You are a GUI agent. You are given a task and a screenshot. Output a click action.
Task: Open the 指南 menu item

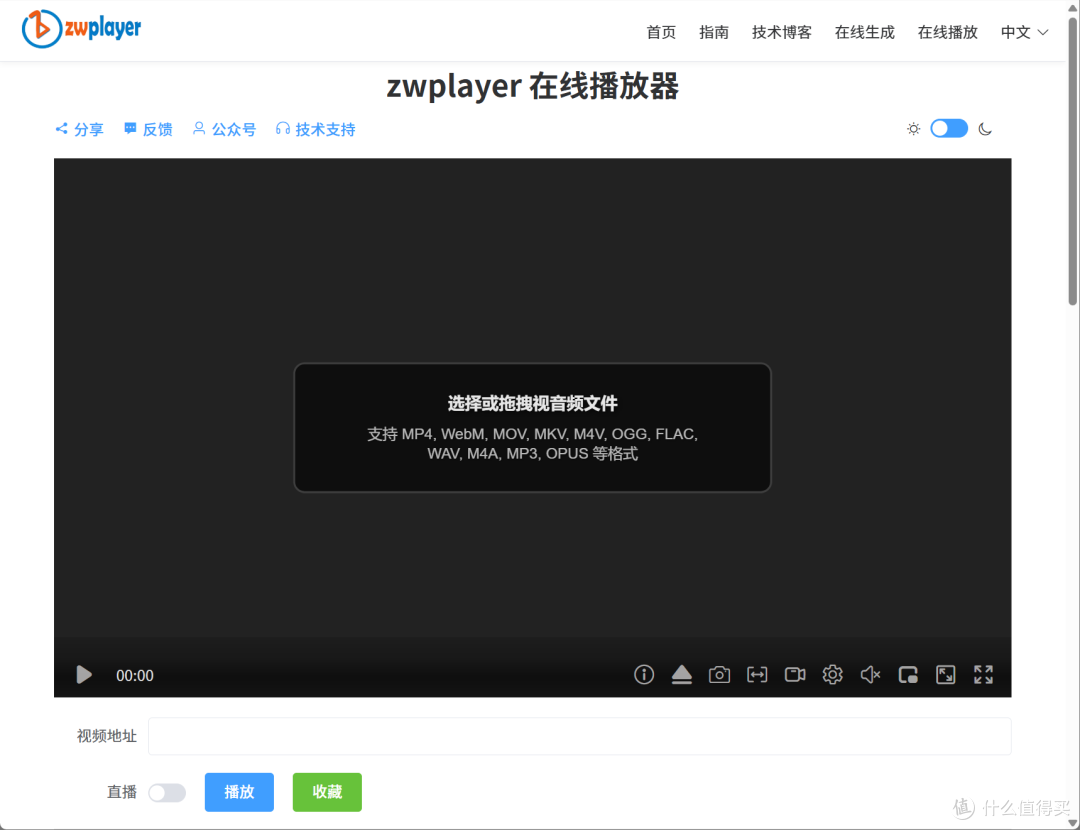pyautogui.click(x=714, y=32)
